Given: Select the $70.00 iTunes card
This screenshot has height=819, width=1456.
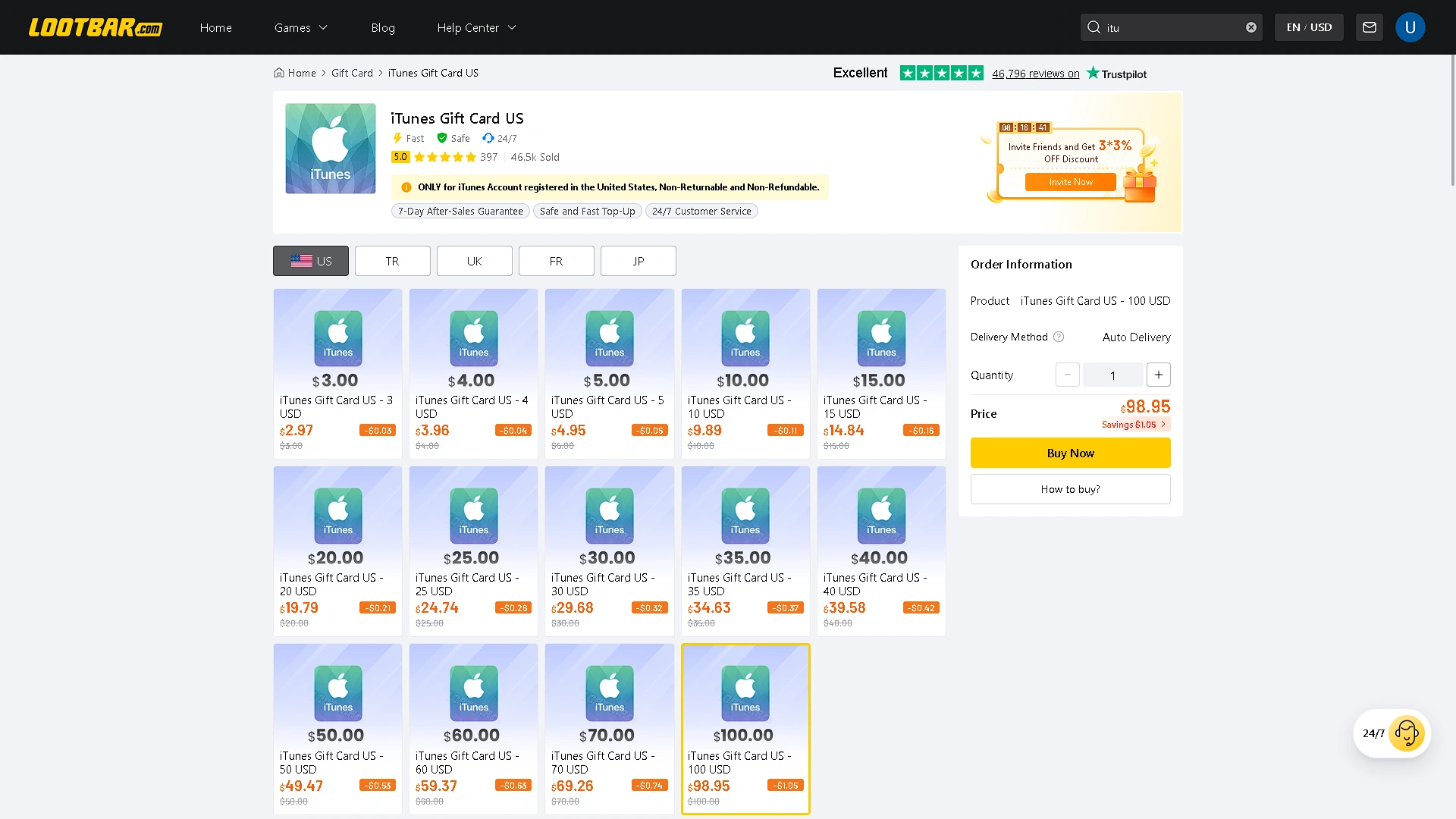Looking at the screenshot, I should tap(609, 729).
